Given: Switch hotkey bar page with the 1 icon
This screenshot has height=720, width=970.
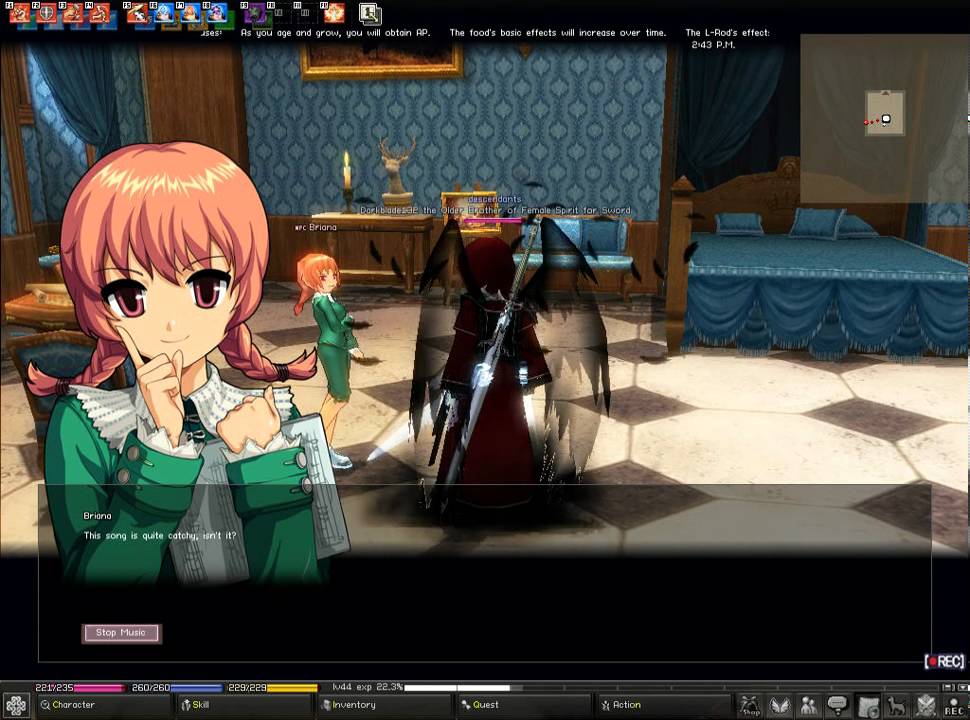Looking at the screenshot, I should [370, 14].
